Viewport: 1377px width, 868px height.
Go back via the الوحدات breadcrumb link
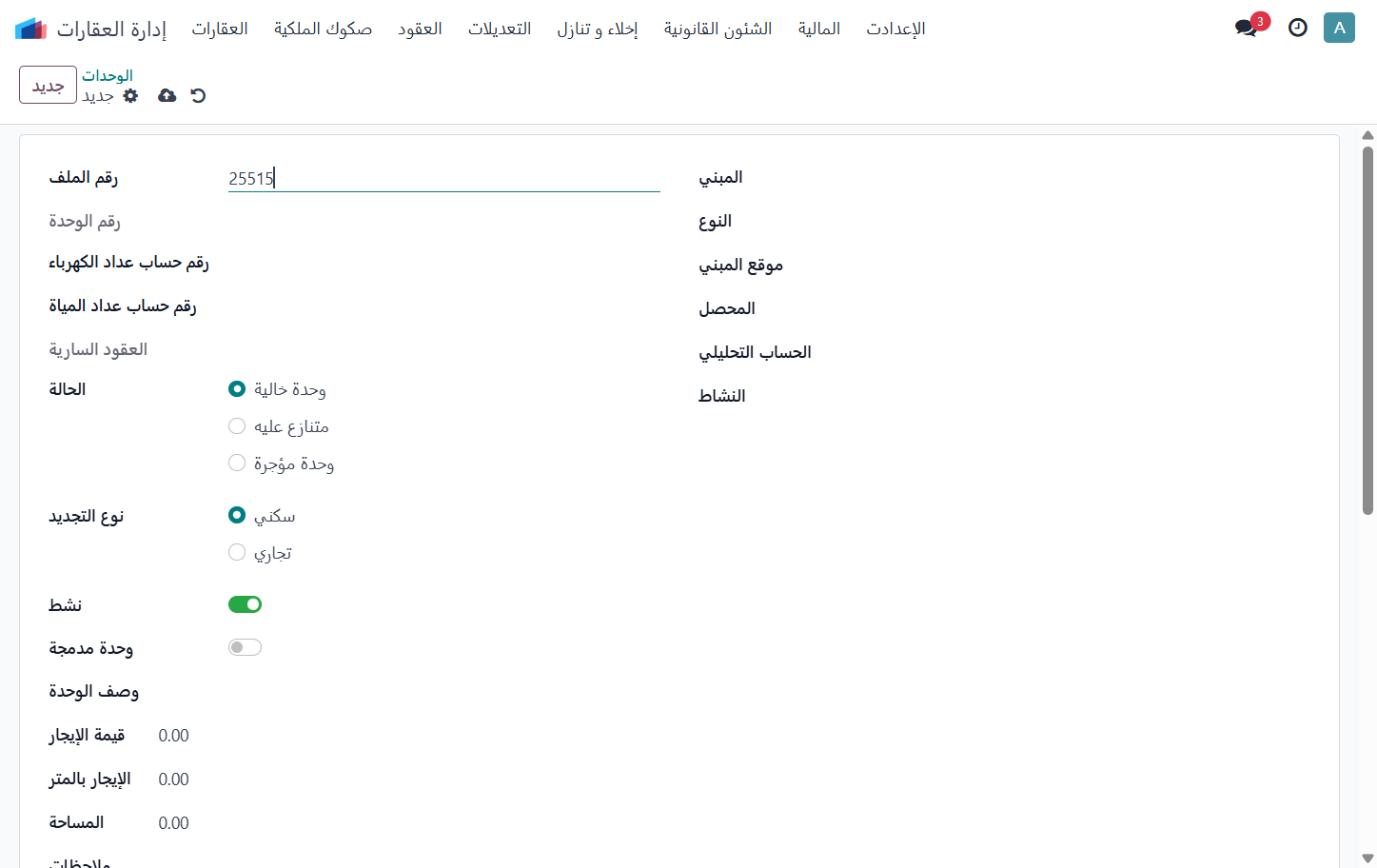108,75
